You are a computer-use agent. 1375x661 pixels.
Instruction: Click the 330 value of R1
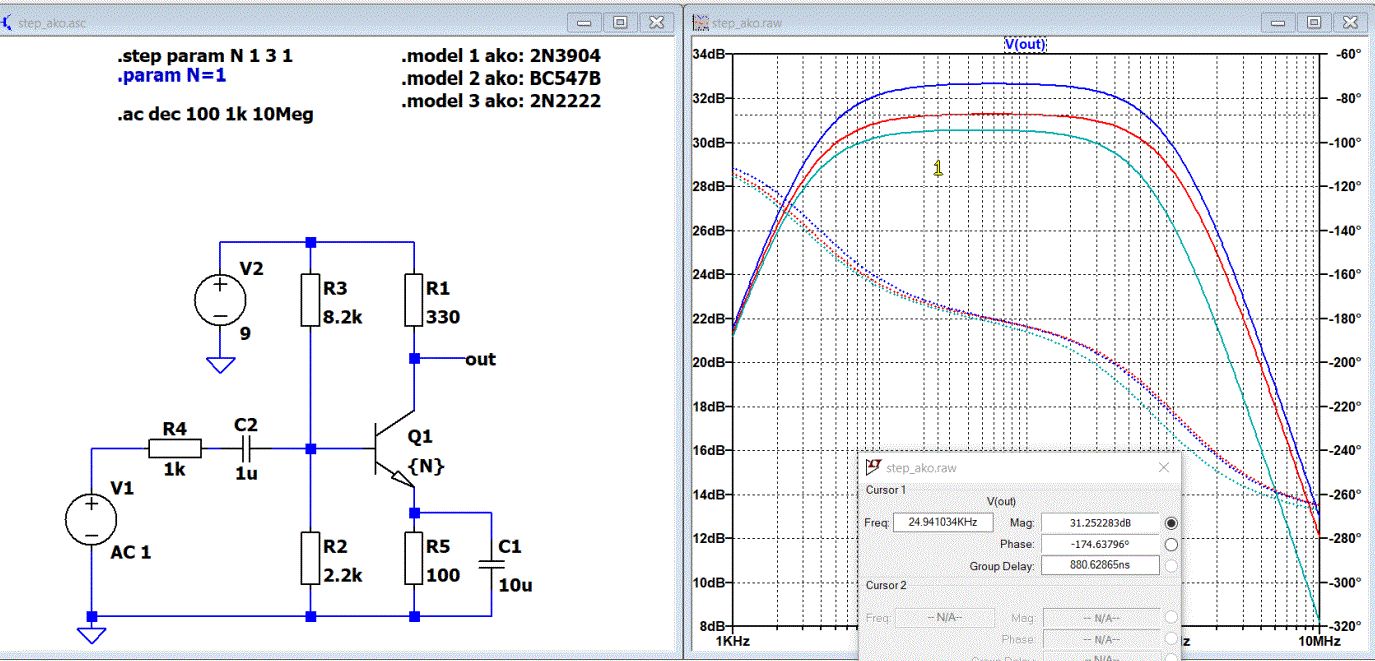coord(441,318)
